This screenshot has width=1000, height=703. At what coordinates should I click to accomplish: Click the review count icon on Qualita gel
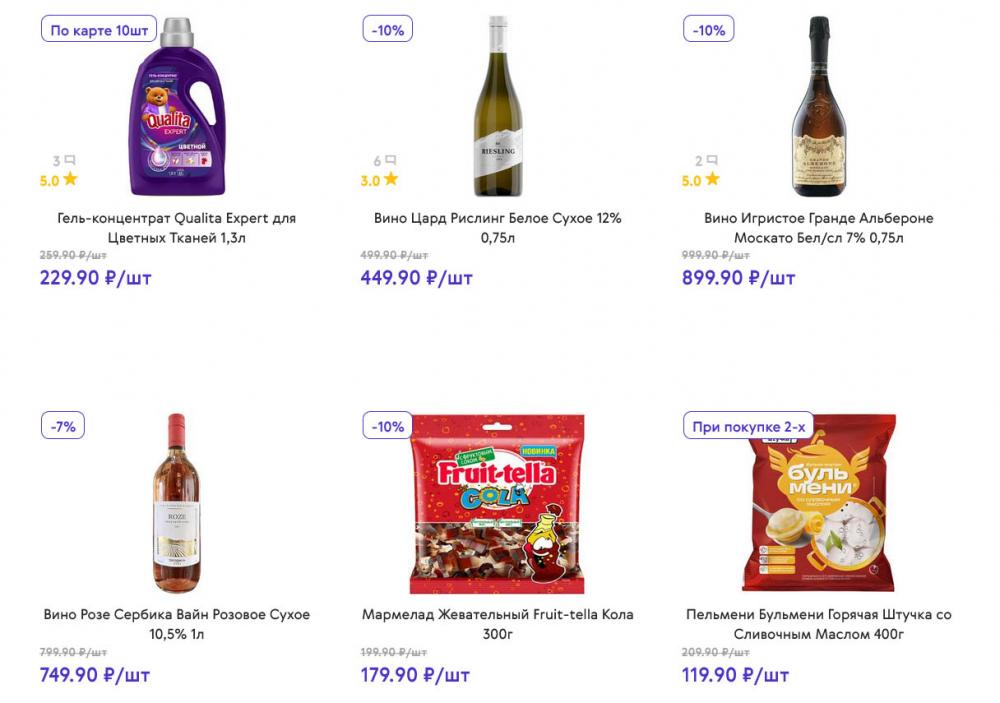click(70, 160)
